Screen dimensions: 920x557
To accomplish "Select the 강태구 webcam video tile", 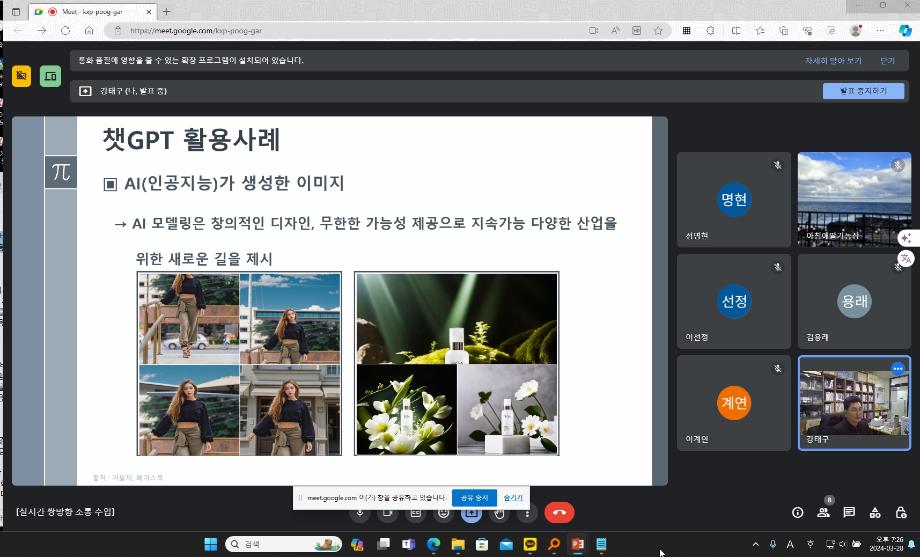I will click(x=854, y=403).
